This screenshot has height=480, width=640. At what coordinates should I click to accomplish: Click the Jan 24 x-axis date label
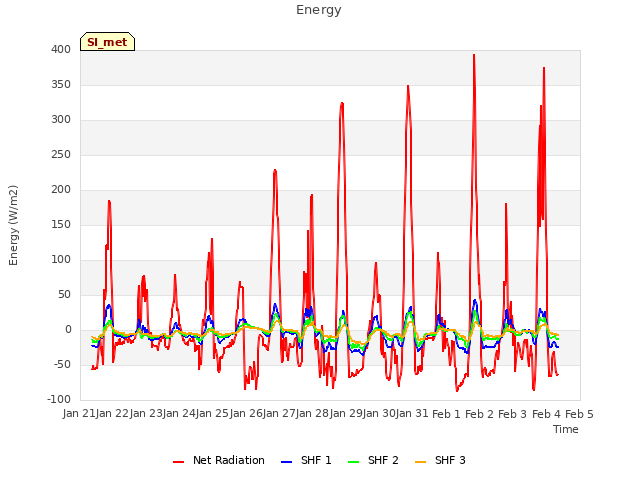click(179, 414)
